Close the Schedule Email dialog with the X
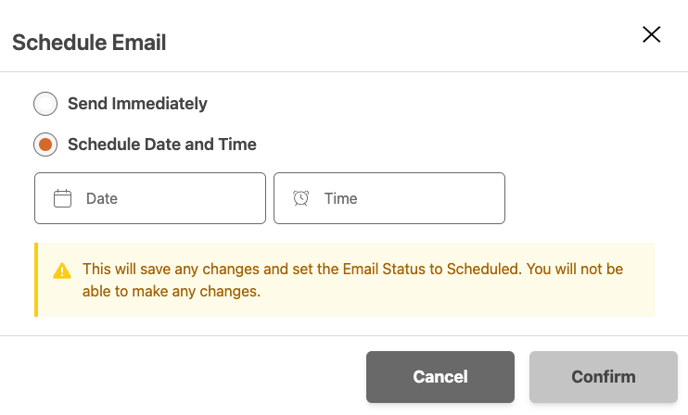Image resolution: width=688 pixels, height=415 pixels. tap(651, 34)
